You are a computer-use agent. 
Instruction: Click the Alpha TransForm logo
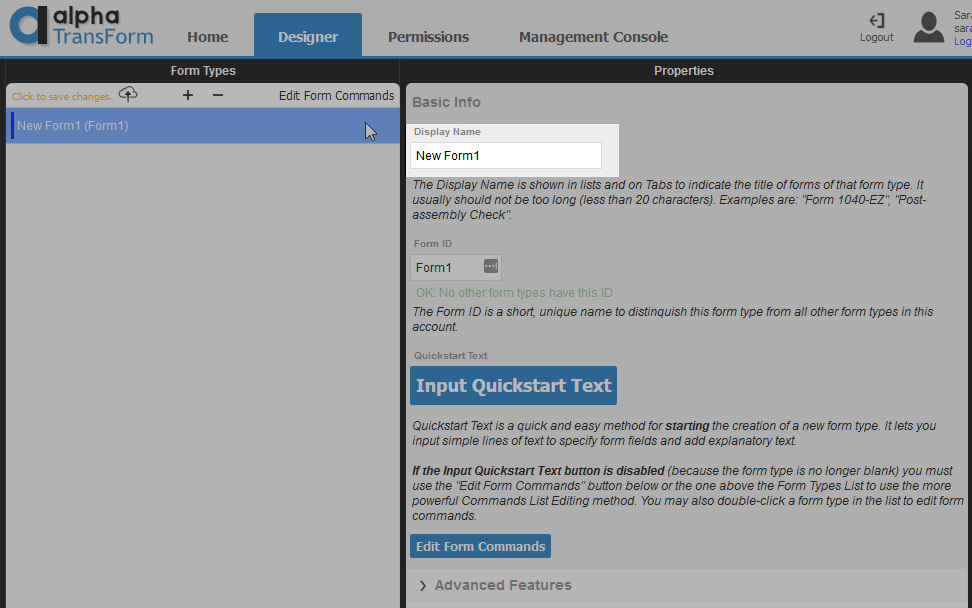[82, 26]
